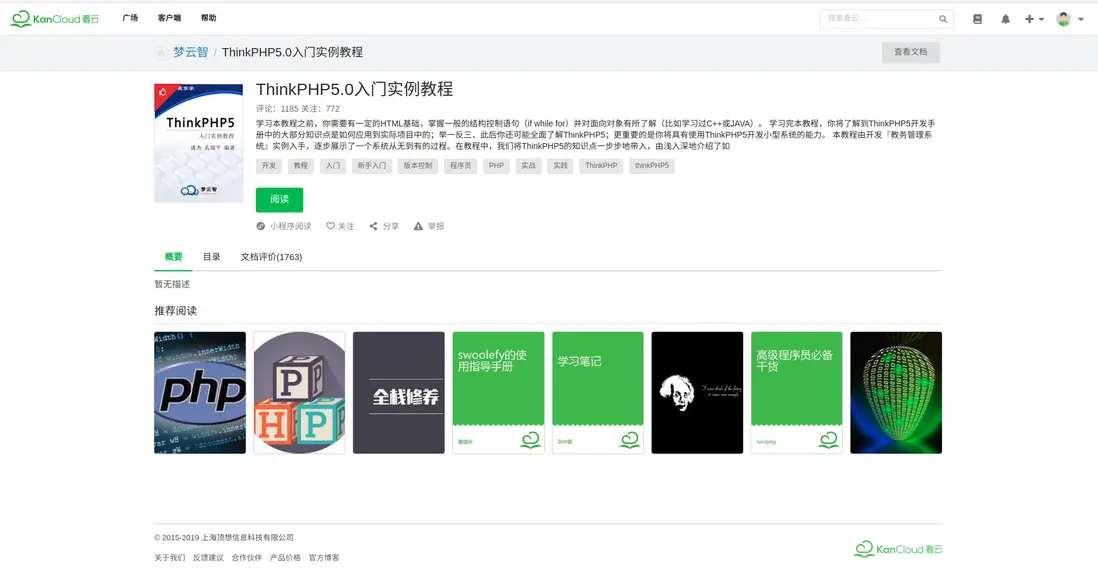Open notifications bell icon
This screenshot has height=586, width=1098.
point(1006,20)
